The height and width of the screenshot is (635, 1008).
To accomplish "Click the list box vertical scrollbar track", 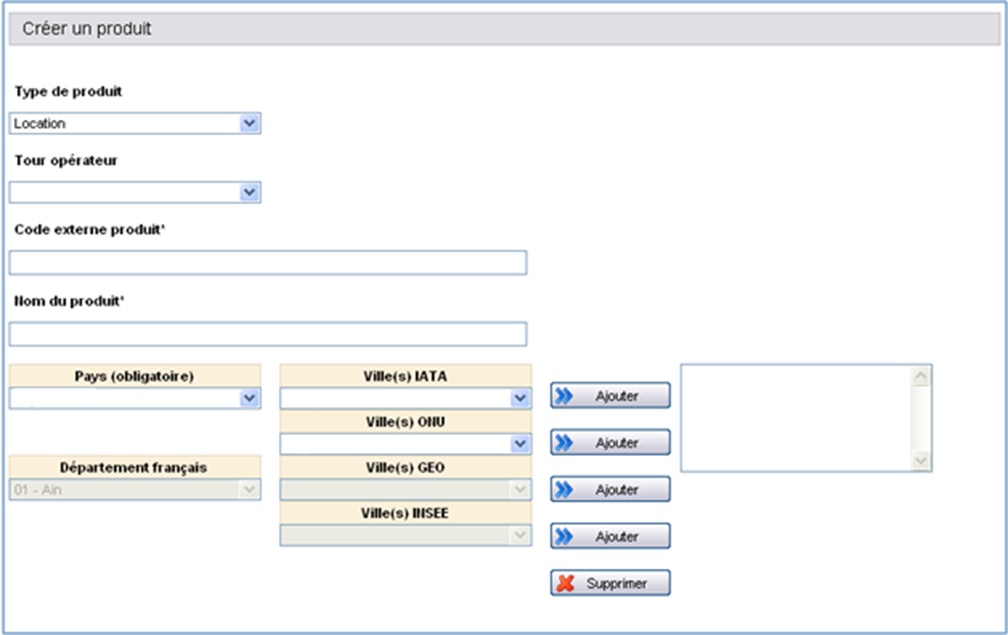I will (x=922, y=417).
